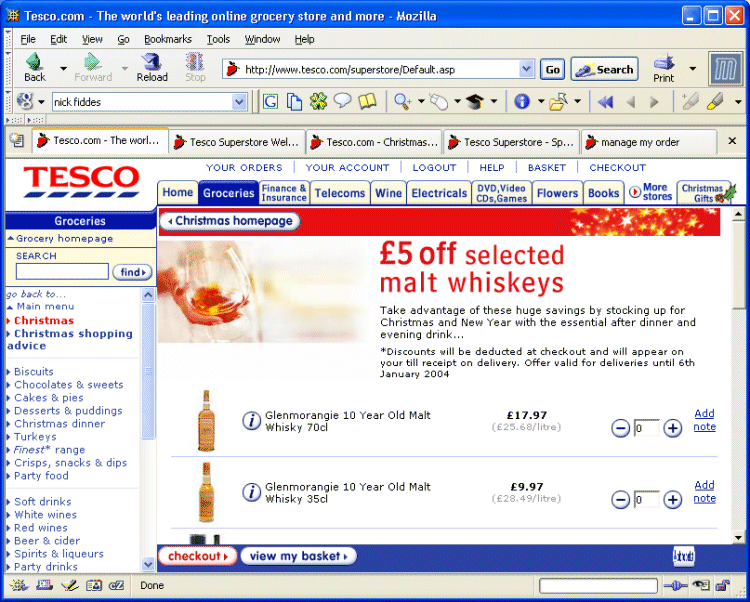Click the 'find' search button

(132, 272)
